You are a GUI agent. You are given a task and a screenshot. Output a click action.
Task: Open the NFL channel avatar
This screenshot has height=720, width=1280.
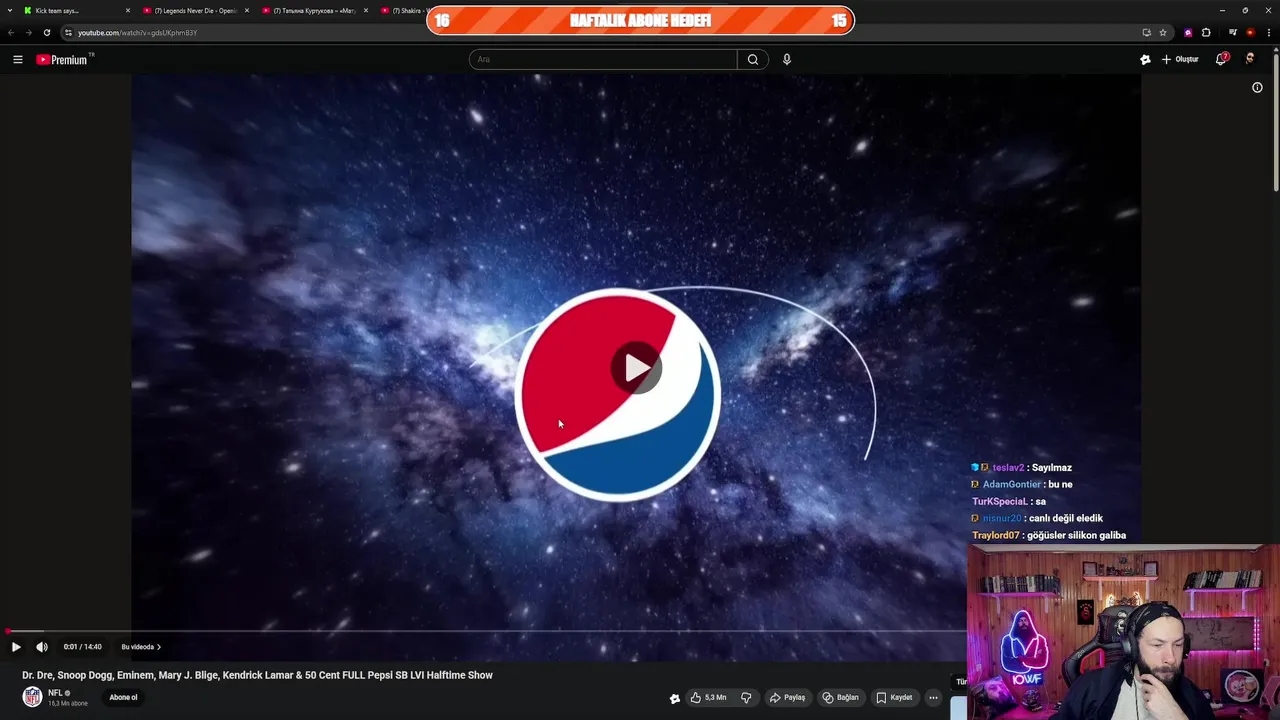pos(32,697)
